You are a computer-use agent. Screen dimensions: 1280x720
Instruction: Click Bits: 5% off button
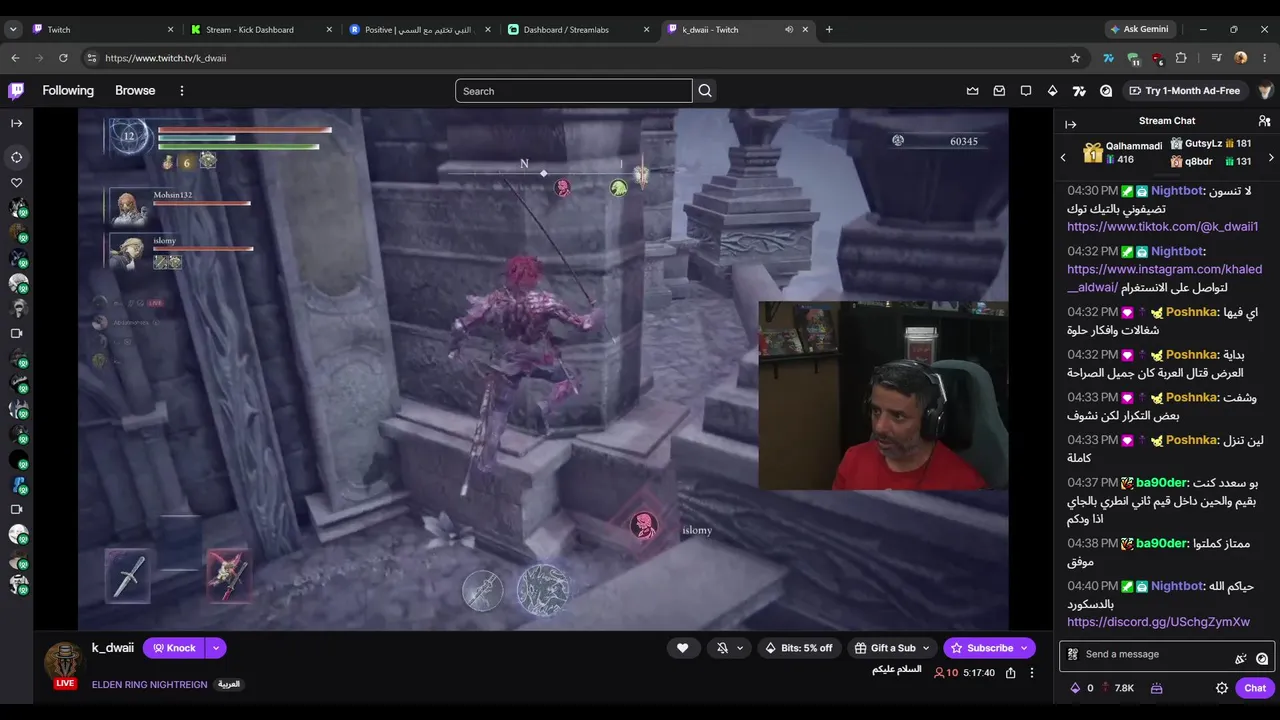coord(798,648)
